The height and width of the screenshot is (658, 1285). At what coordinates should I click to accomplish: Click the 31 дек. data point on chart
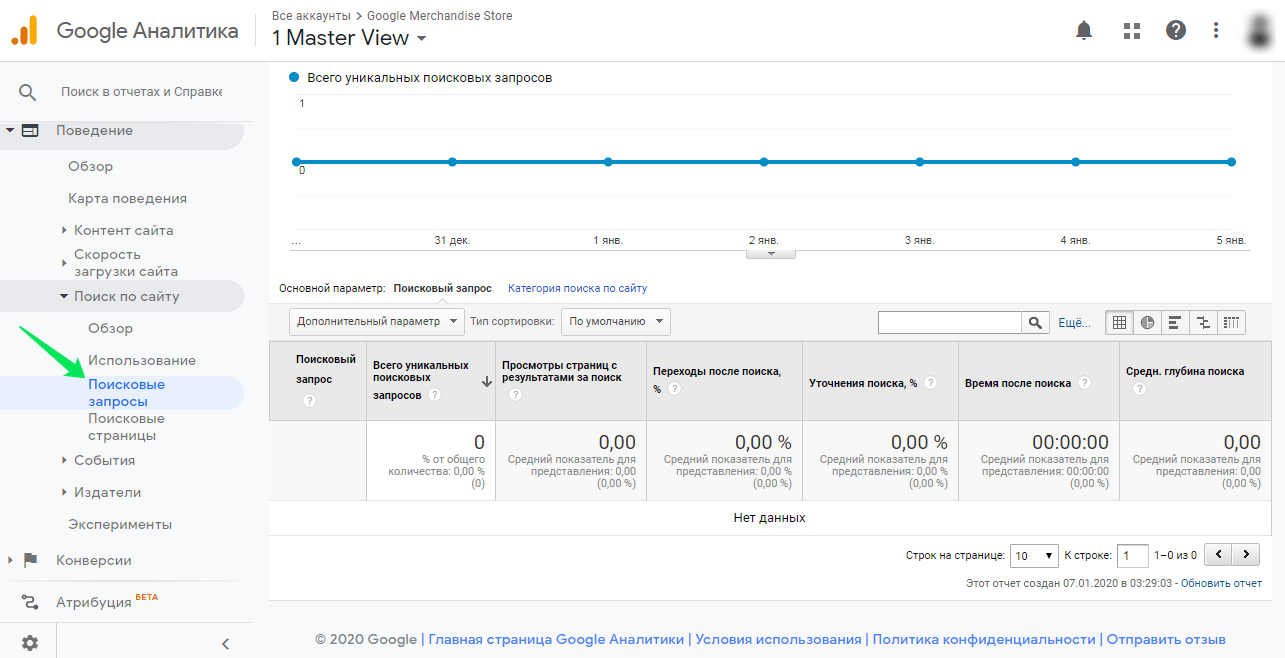point(452,162)
